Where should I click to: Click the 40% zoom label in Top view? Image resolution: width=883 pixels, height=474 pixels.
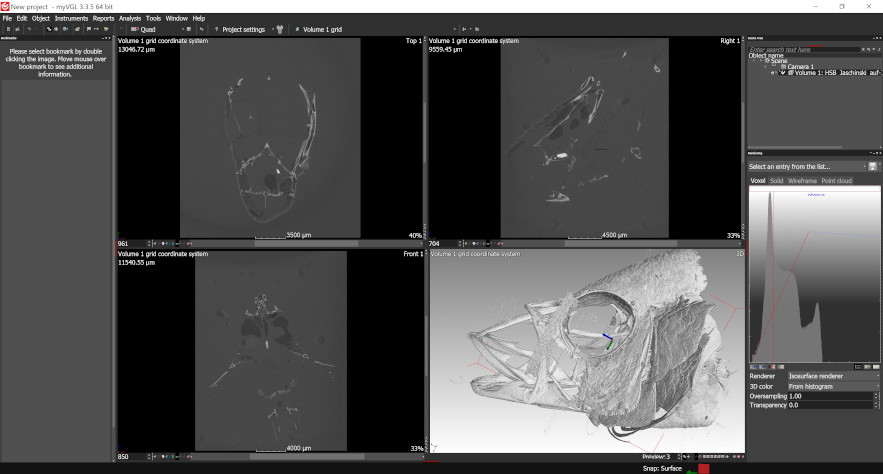tap(415, 235)
